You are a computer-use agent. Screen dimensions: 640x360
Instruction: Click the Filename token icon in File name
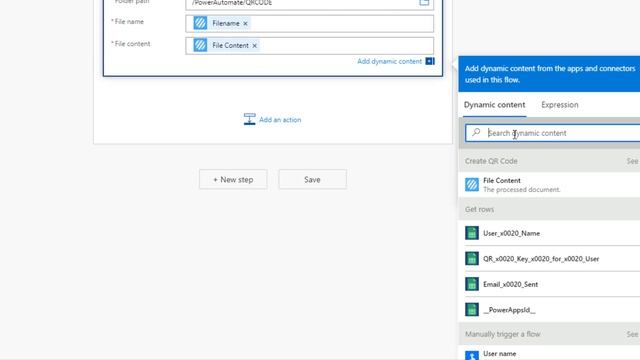[x=200, y=23]
